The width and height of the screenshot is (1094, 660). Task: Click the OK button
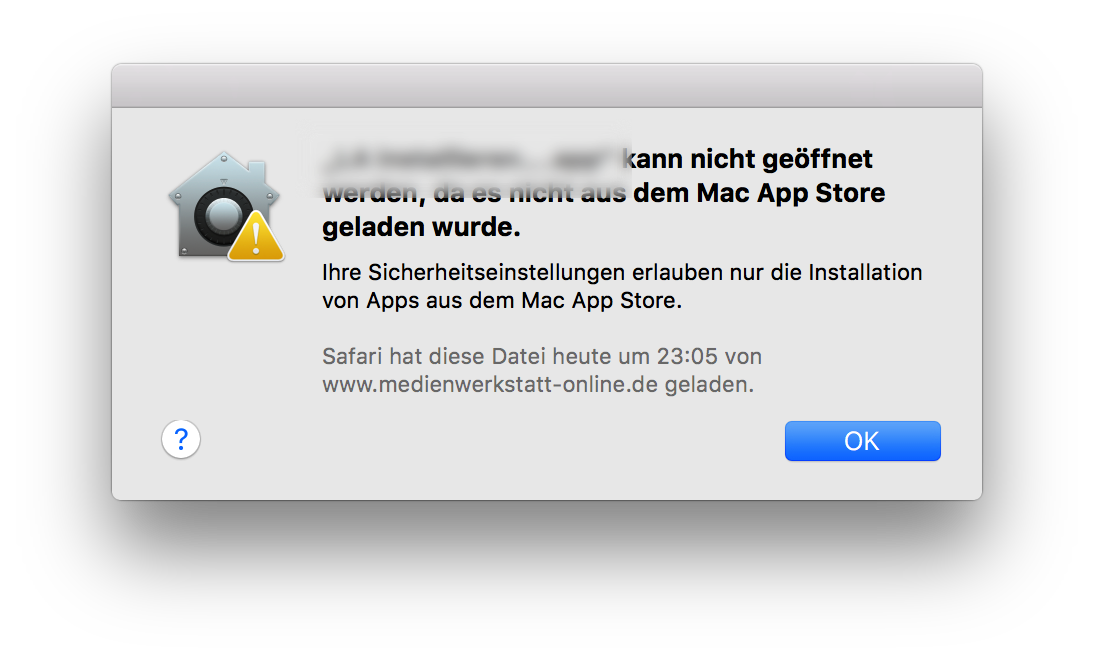click(862, 441)
